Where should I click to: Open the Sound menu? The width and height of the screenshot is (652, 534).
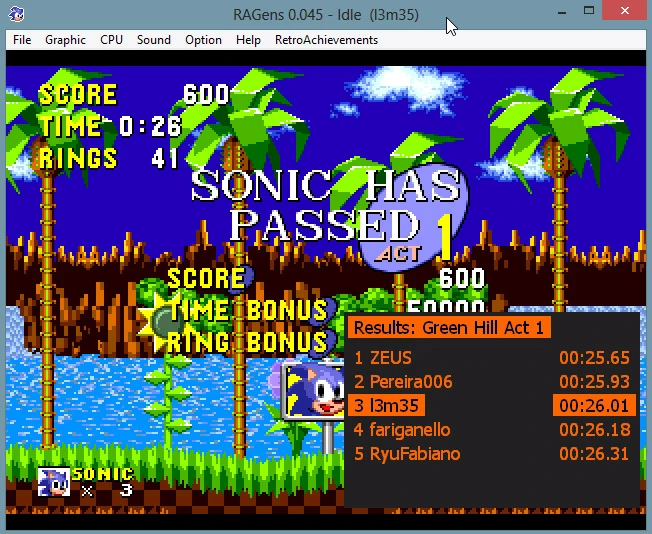(x=154, y=40)
